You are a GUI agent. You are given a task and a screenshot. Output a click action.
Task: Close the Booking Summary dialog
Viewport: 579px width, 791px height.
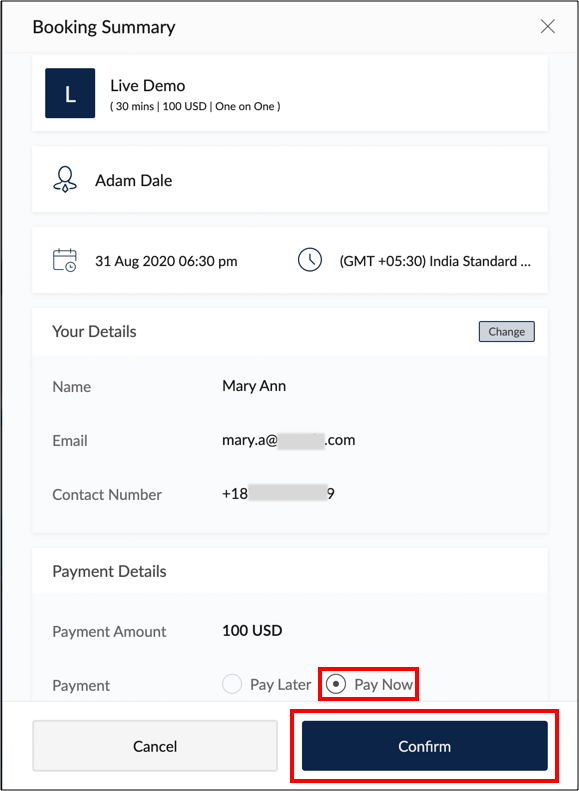(x=547, y=27)
